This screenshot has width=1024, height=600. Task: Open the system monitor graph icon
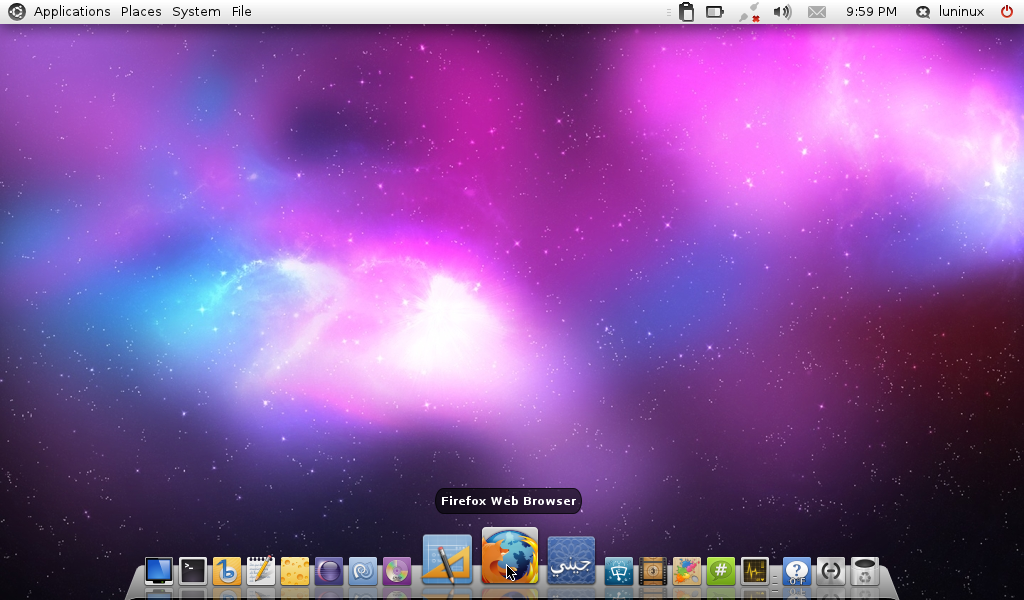tap(755, 571)
